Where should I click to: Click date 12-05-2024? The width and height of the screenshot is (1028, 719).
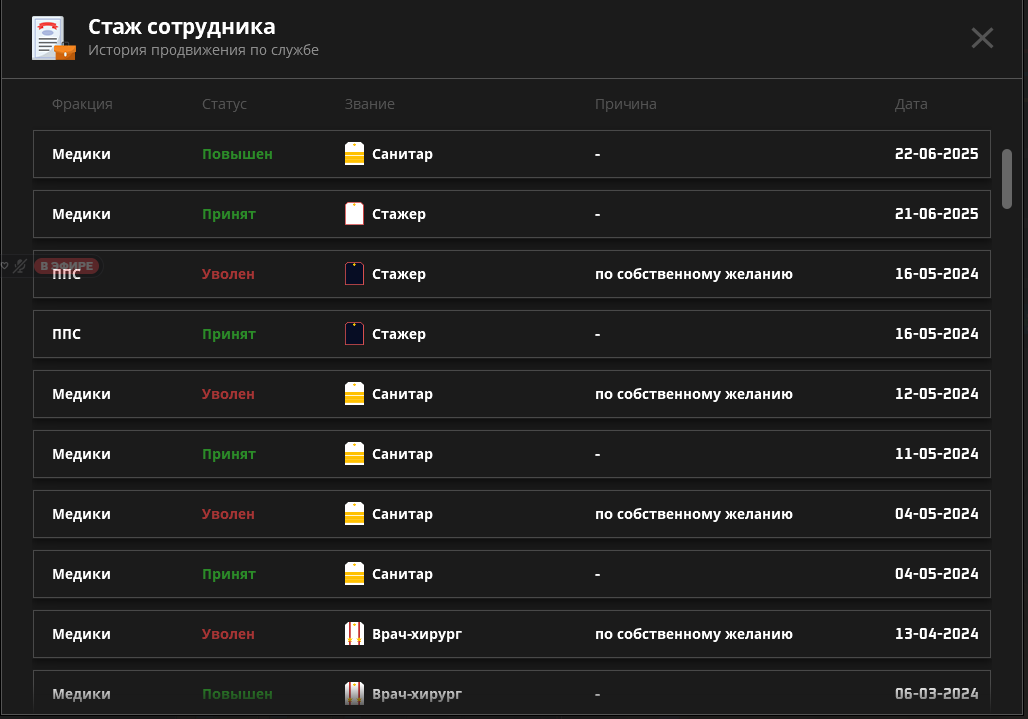point(936,394)
